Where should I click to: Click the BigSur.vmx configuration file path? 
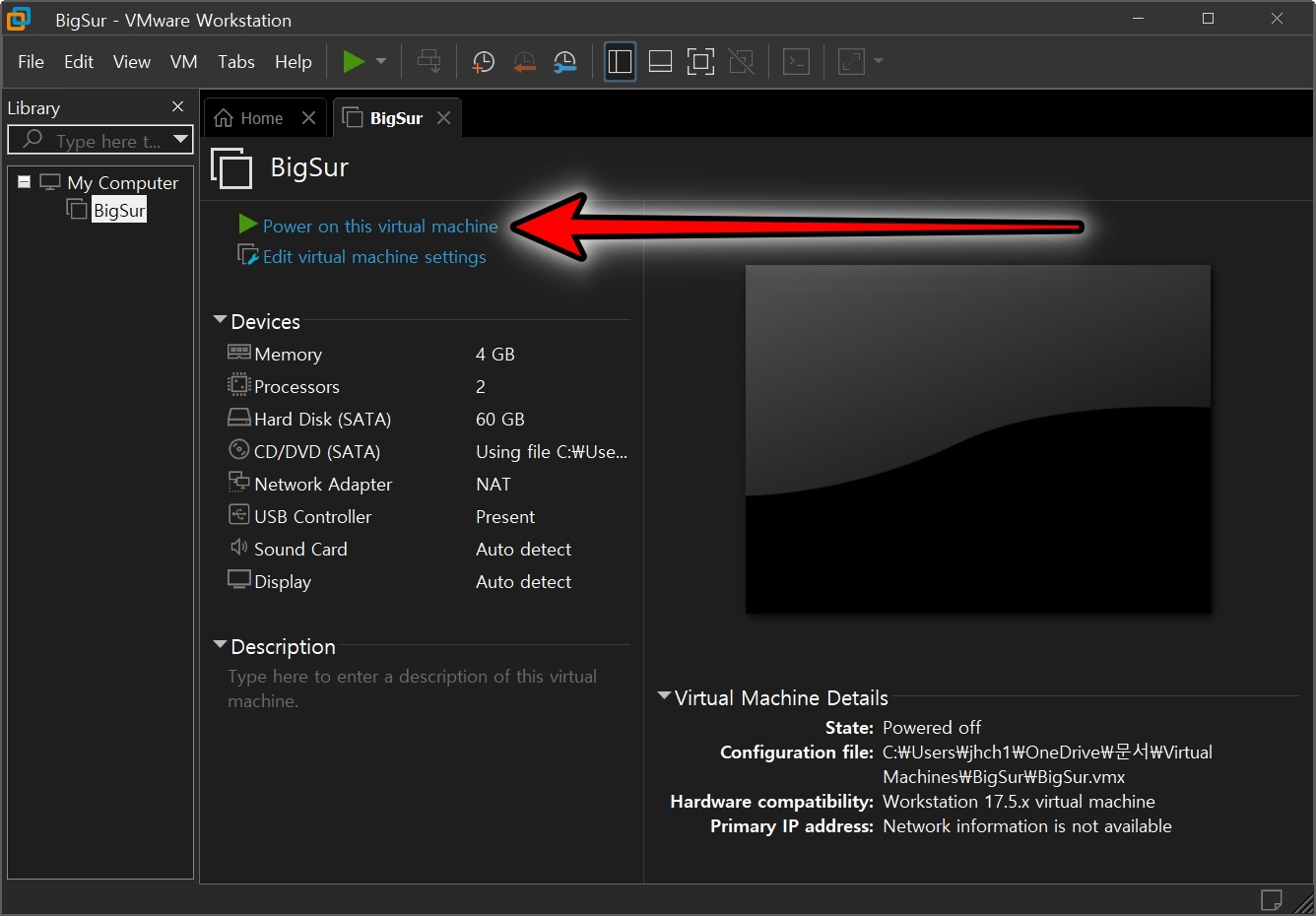click(1047, 764)
